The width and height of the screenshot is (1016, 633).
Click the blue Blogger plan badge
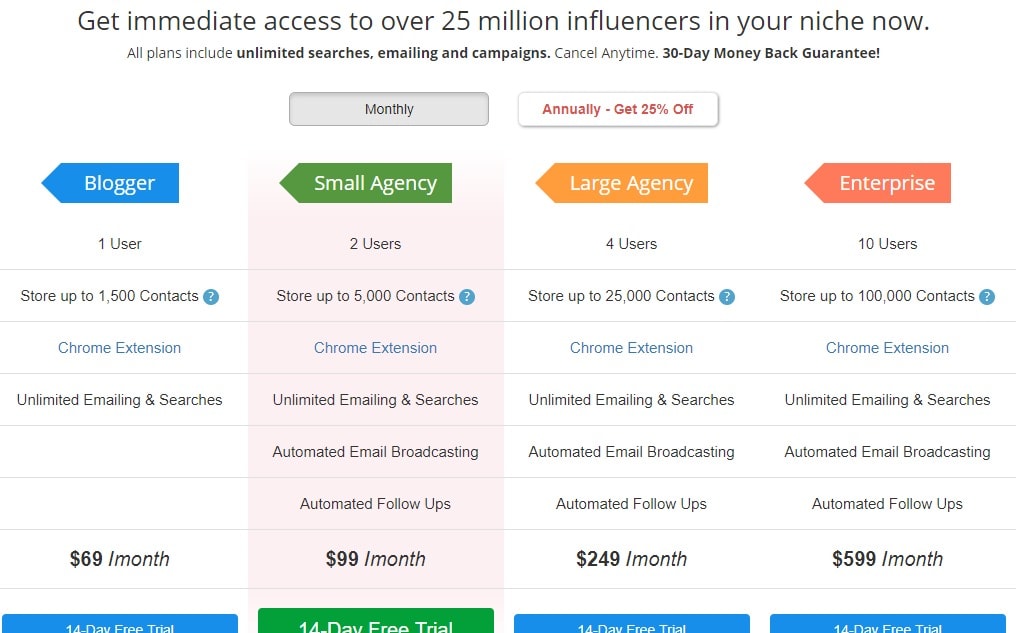(x=110, y=183)
